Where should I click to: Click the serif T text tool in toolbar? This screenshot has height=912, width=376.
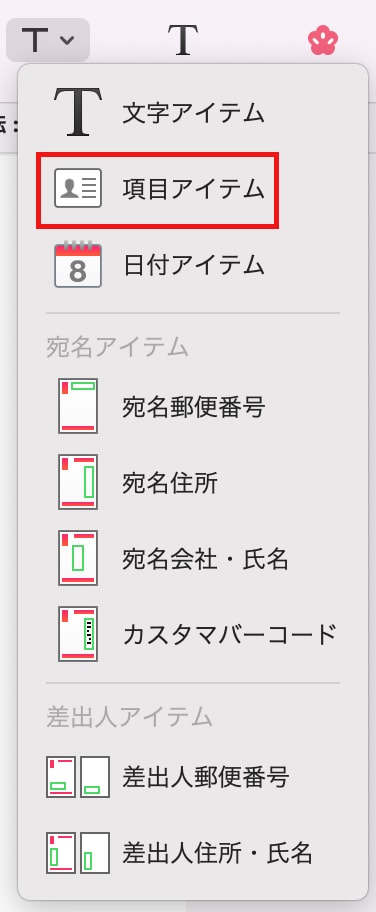click(183, 40)
